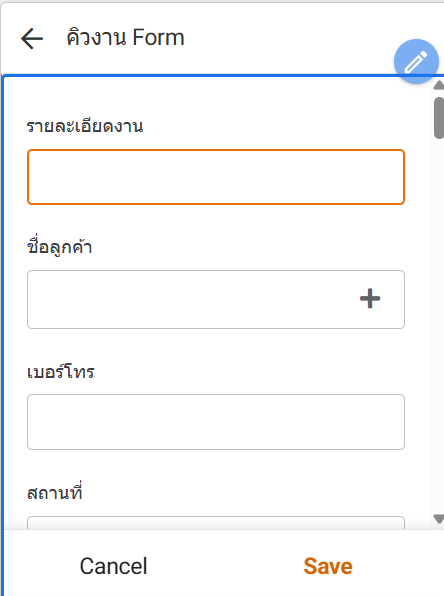444x596 pixels.
Task: Click the ชื่อลูกค้า label
Action: click(x=60, y=247)
